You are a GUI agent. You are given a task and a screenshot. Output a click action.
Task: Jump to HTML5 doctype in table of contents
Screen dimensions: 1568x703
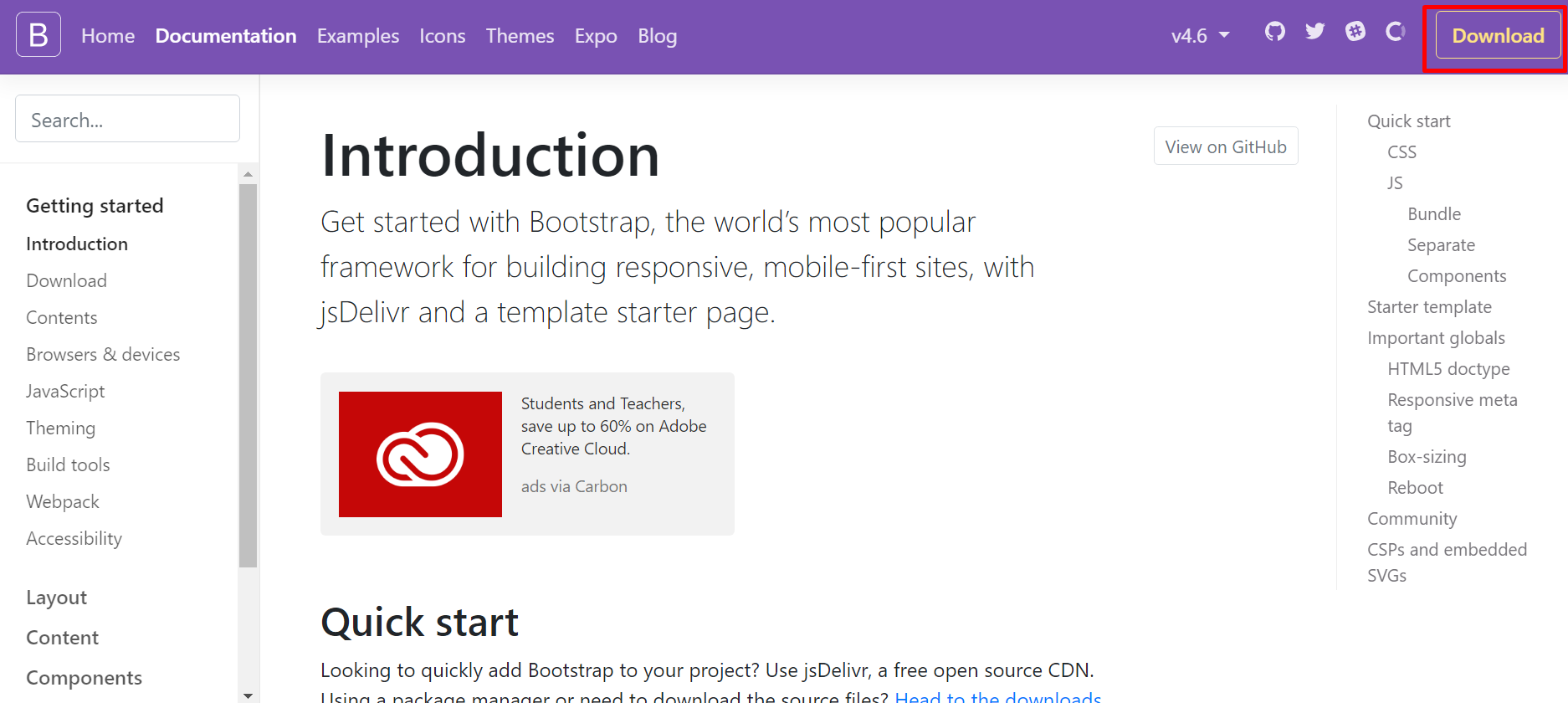1448,369
